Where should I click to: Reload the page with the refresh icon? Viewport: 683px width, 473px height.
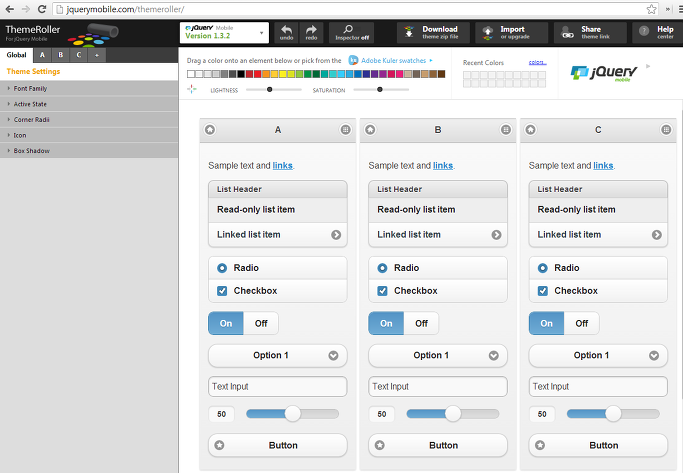(x=42, y=9)
